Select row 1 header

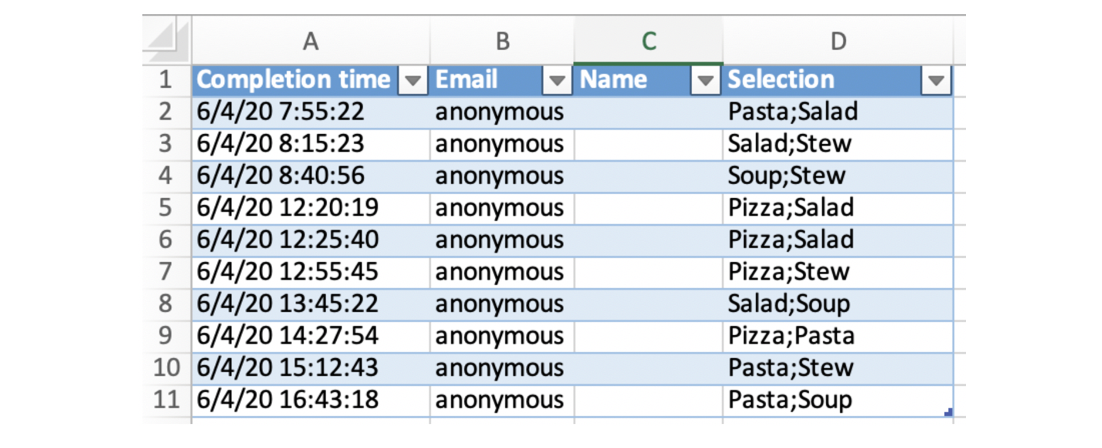point(166,80)
